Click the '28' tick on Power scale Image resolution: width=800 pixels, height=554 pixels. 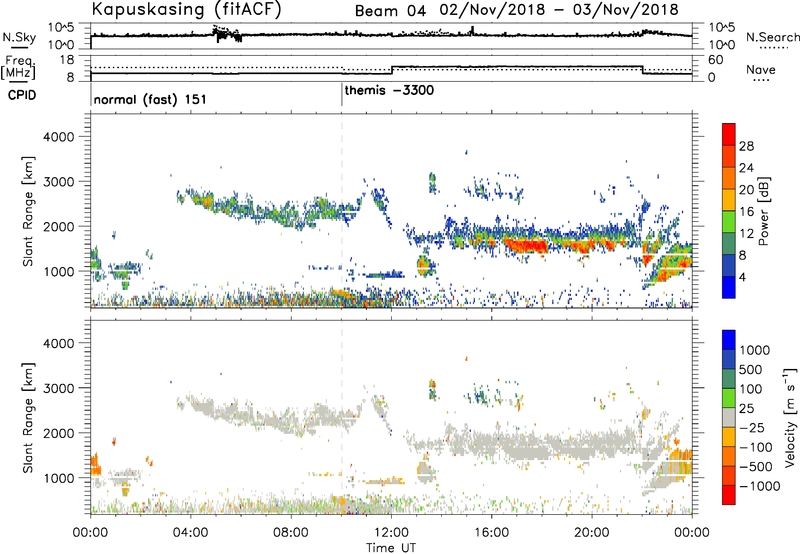[x=746, y=146]
